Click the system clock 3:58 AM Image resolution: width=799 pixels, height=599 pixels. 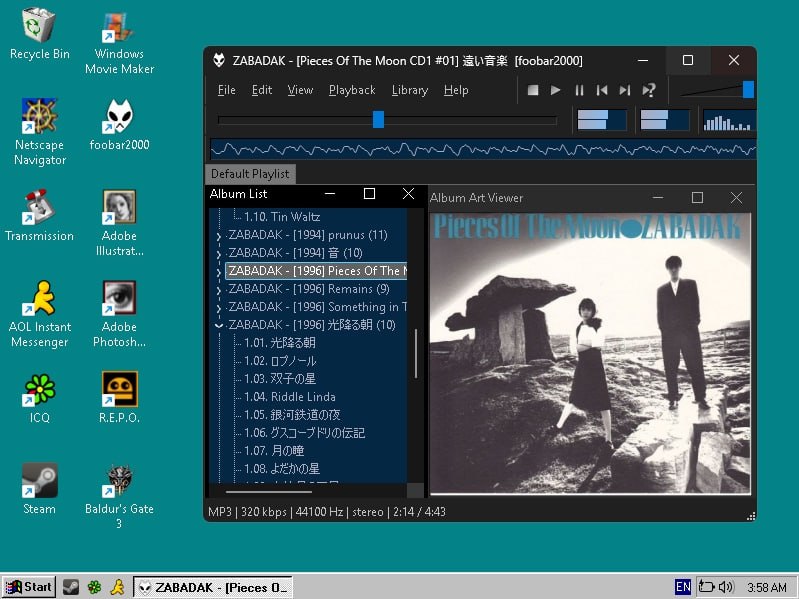click(x=766, y=587)
